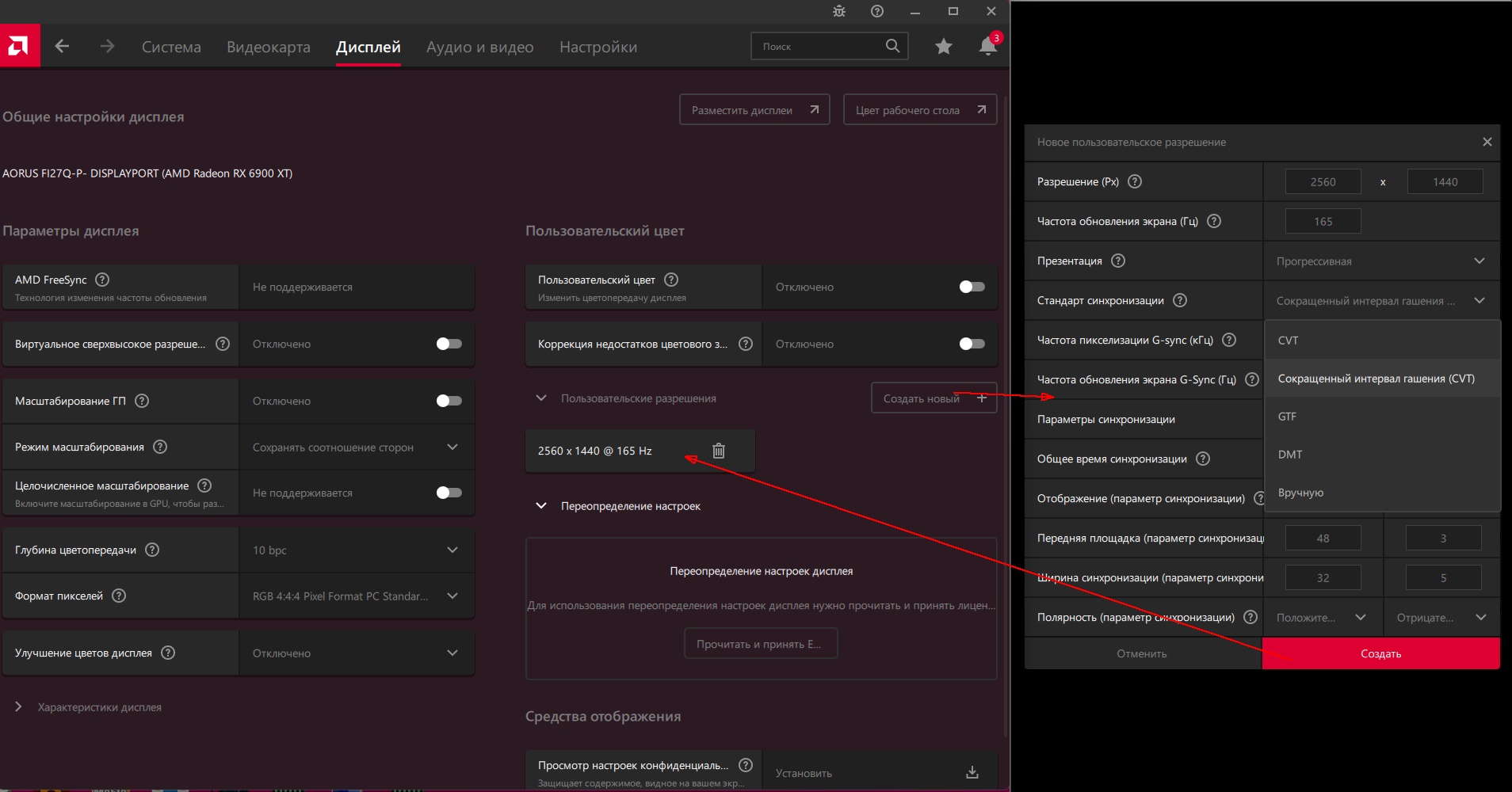Switch to Аудио и видео tab
Image resolution: width=1512 pixels, height=792 pixels.
pyautogui.click(x=480, y=47)
